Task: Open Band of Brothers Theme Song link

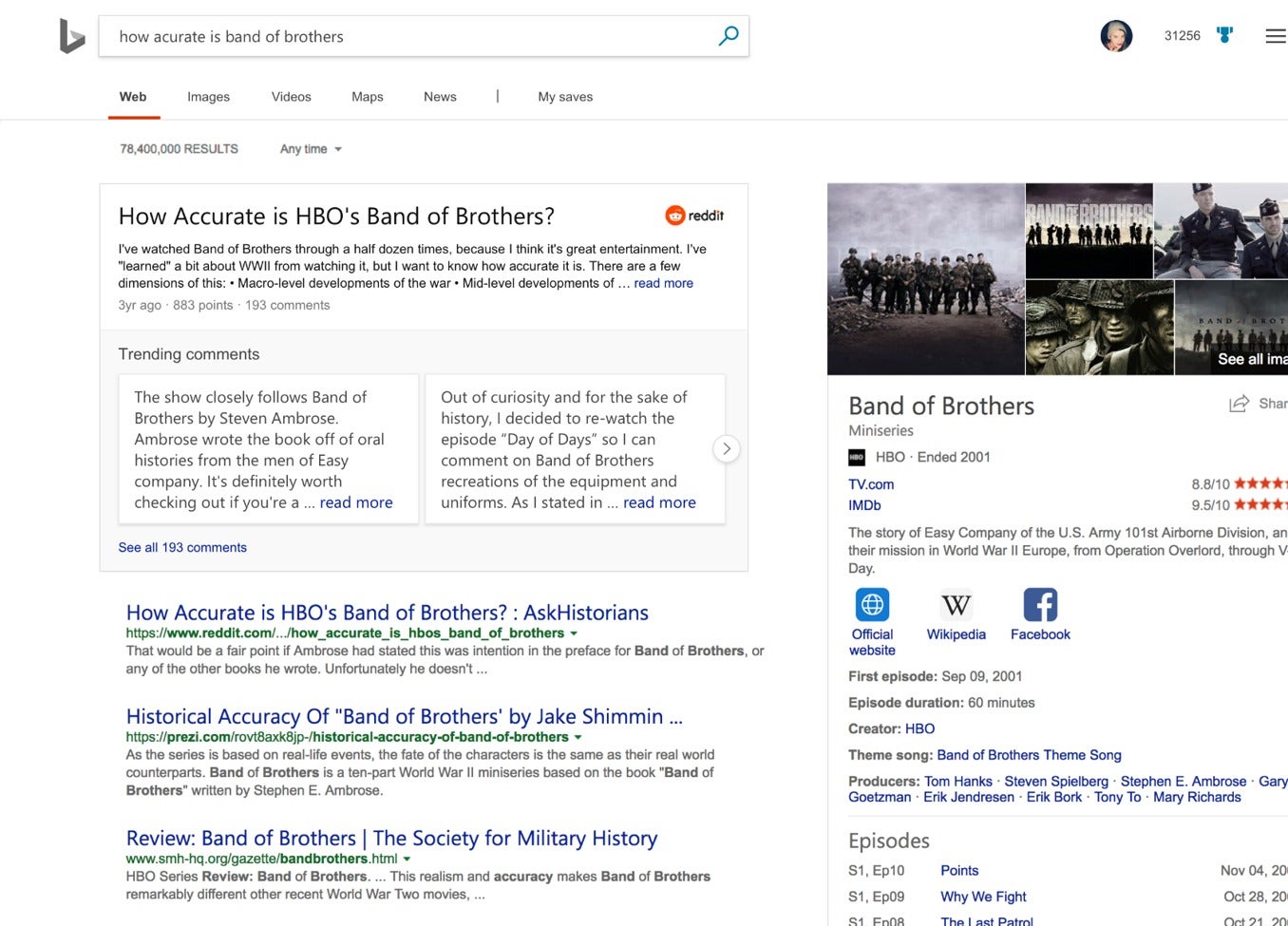Action: [1029, 755]
